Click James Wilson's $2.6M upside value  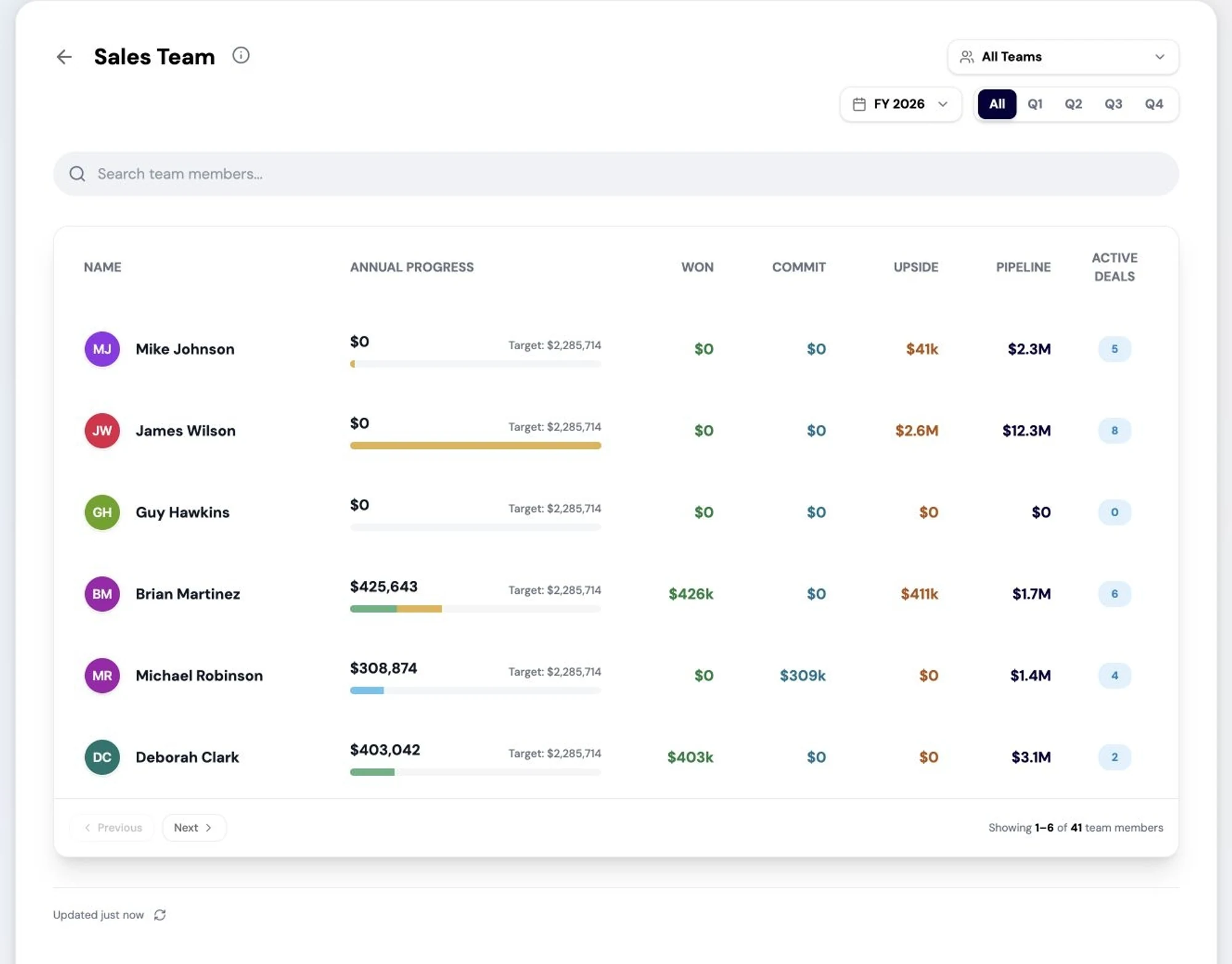[917, 431]
